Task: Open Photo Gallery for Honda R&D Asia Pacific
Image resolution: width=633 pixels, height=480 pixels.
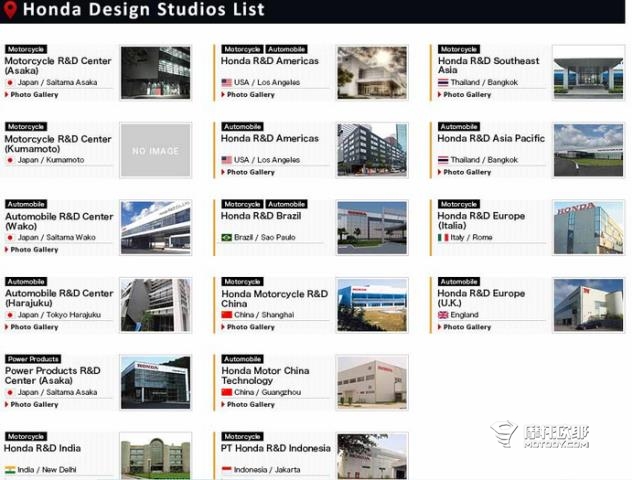Action: [x=465, y=172]
